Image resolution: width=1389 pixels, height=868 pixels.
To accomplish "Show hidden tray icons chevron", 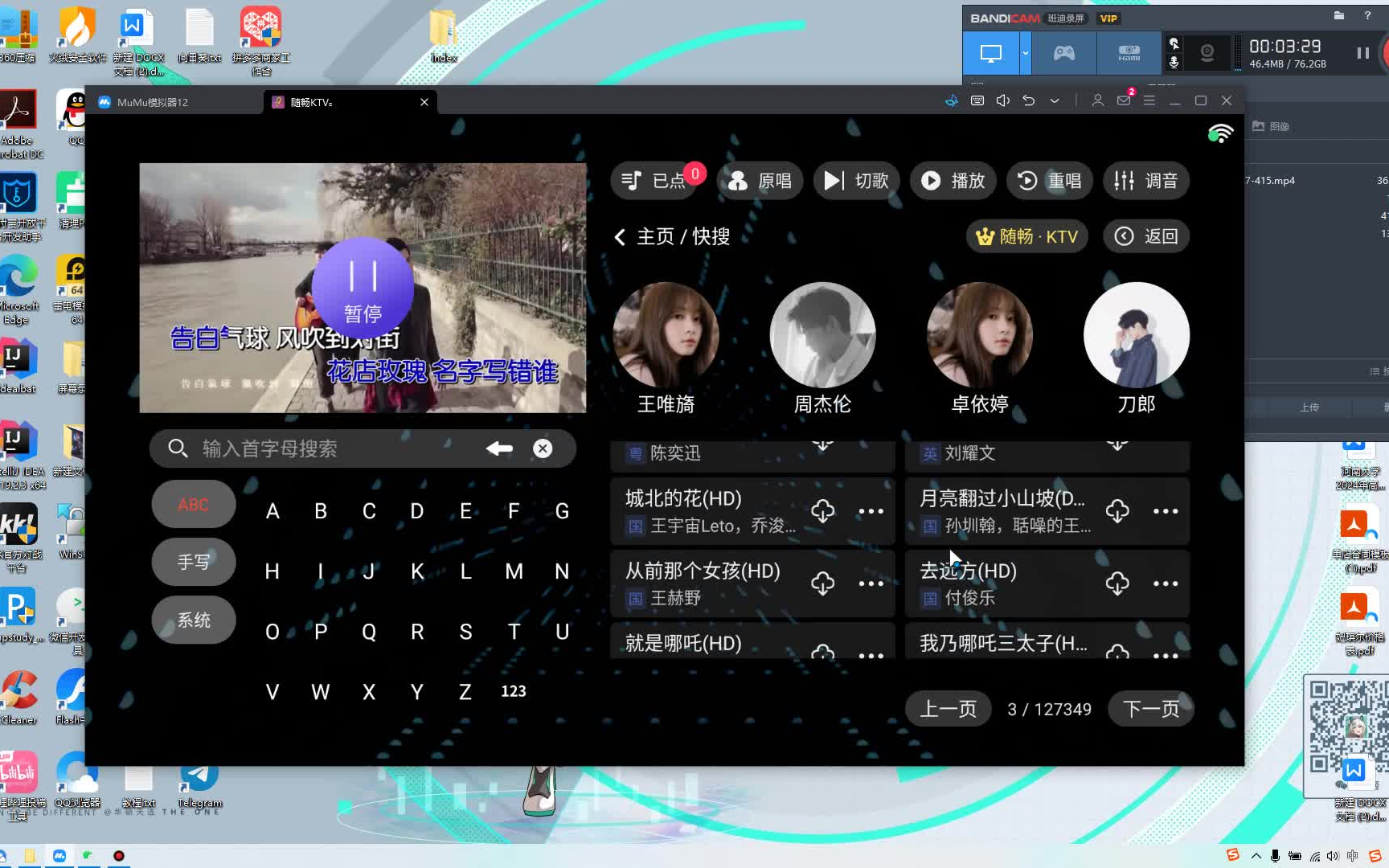I will 1256,856.
